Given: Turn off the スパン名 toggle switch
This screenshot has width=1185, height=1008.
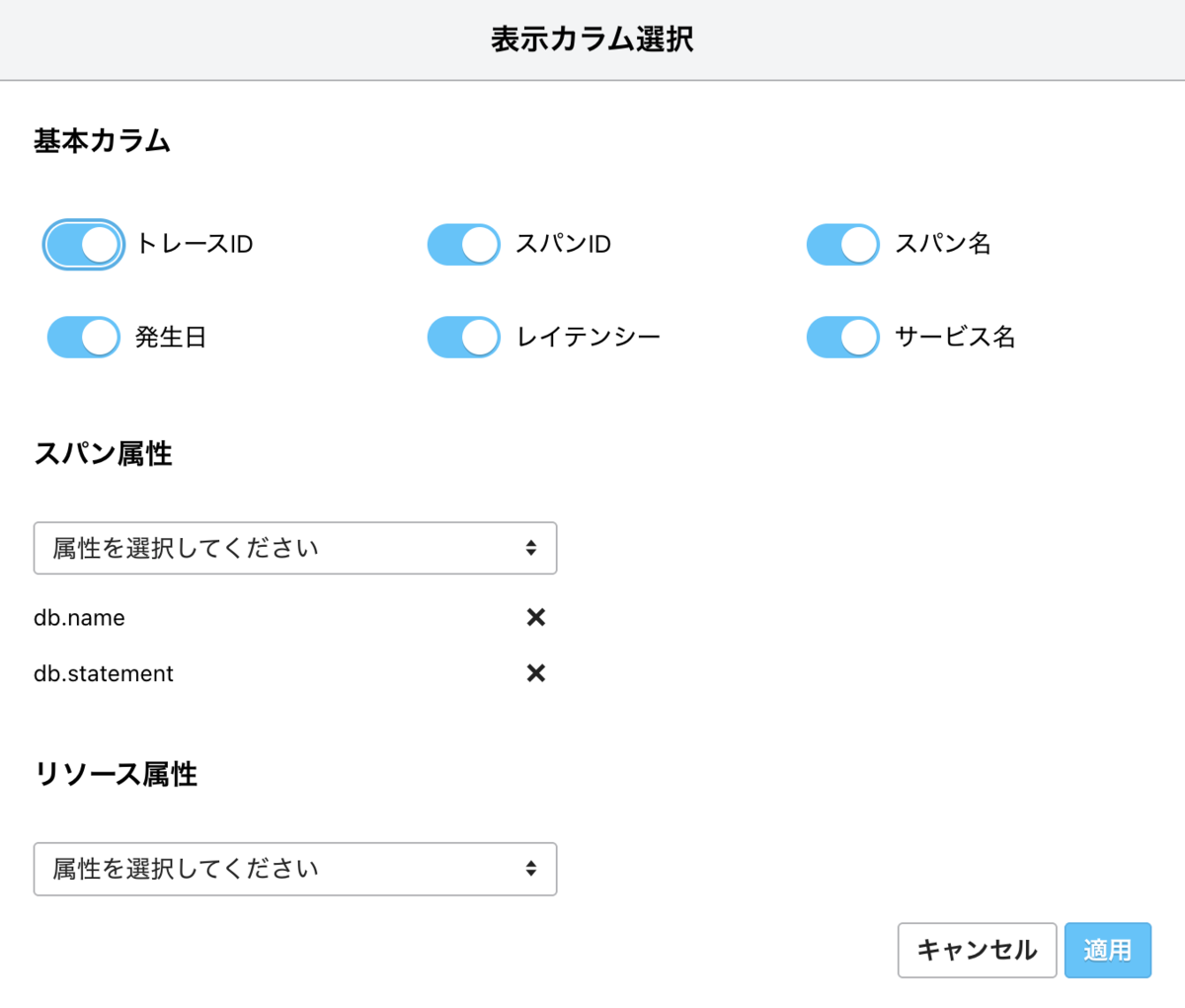Looking at the screenshot, I should coord(842,245).
